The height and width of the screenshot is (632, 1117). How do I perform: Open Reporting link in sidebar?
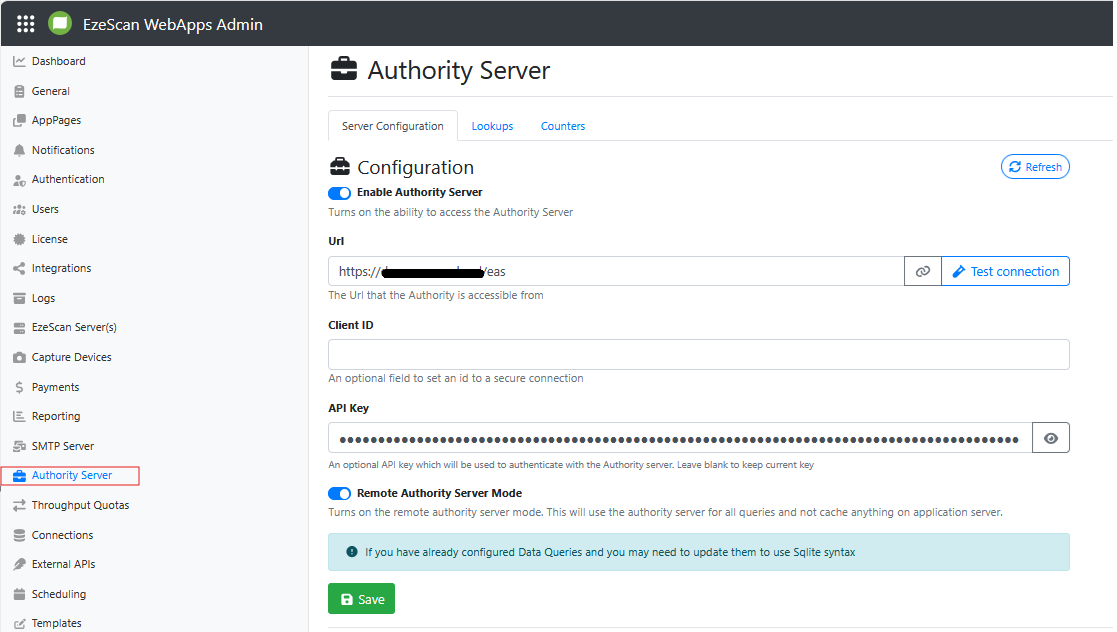pos(56,416)
